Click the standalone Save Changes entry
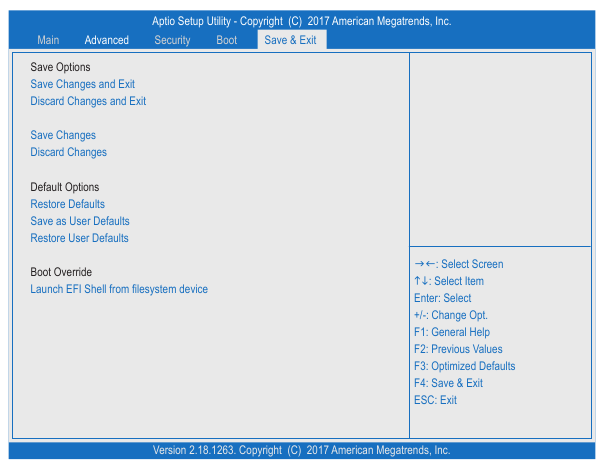 [x=63, y=135]
